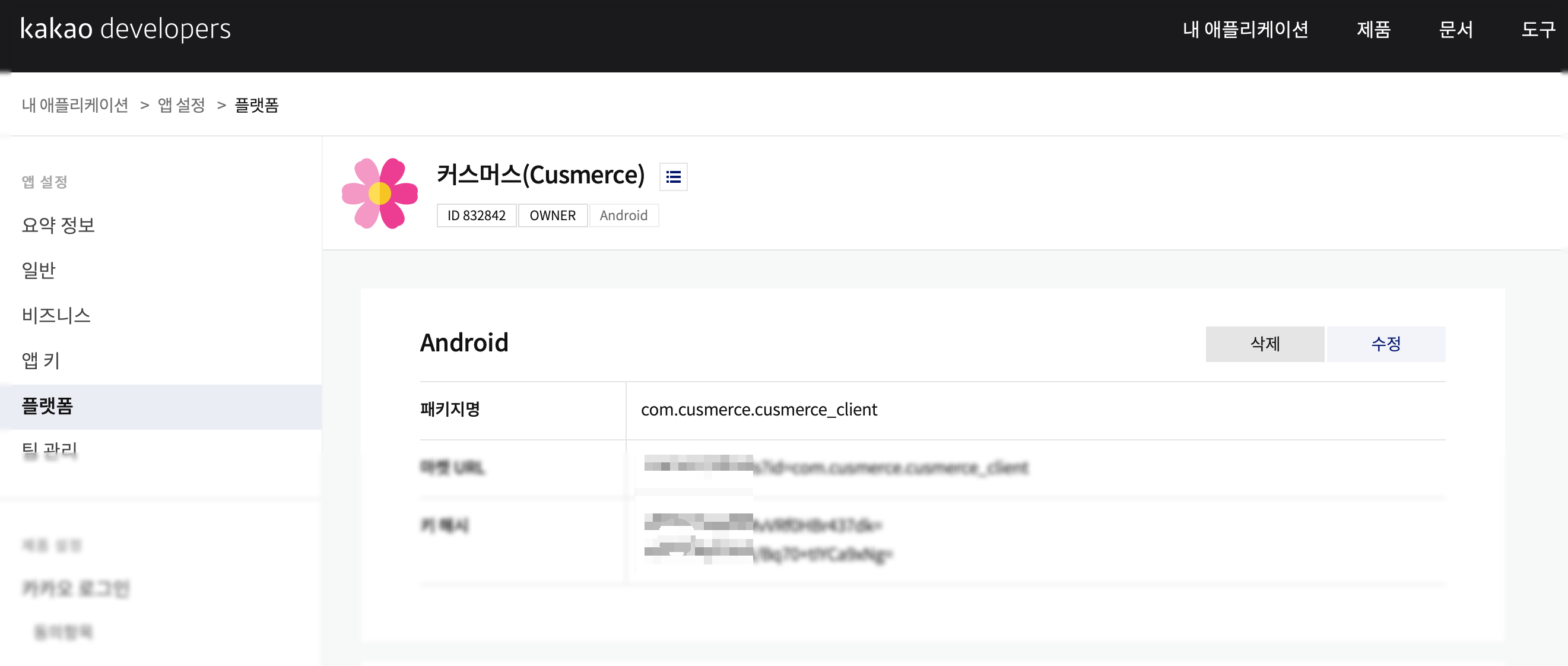This screenshot has width=1568, height=666.
Task: Click the 커스머스(Cusmerce) app title
Action: (x=541, y=175)
